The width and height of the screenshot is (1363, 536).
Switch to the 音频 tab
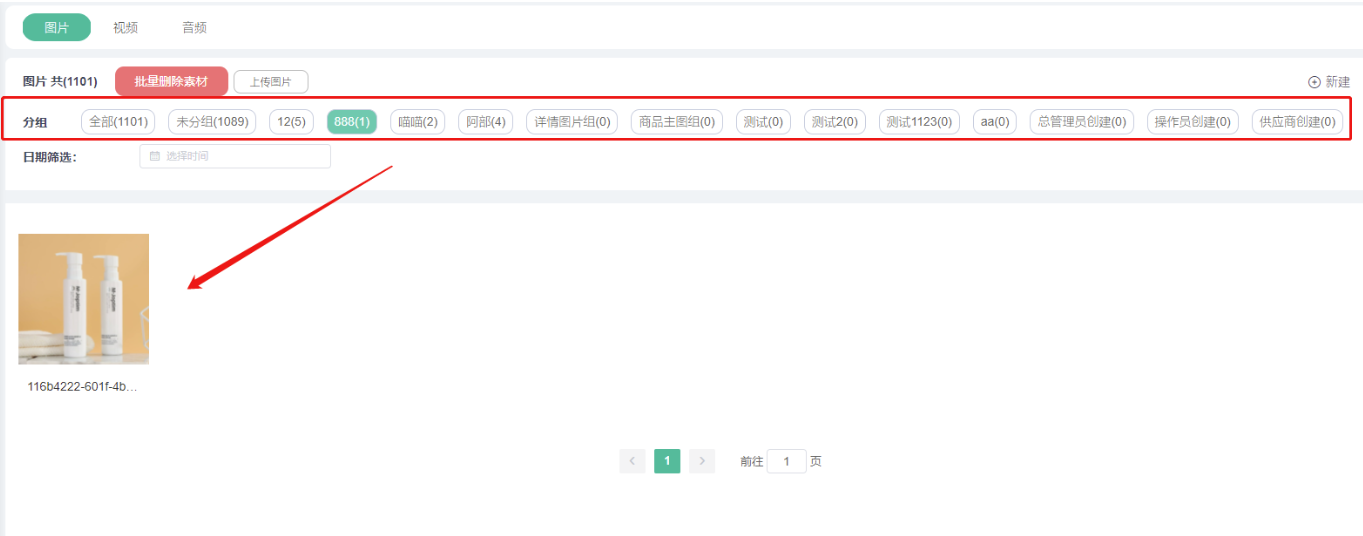(194, 28)
